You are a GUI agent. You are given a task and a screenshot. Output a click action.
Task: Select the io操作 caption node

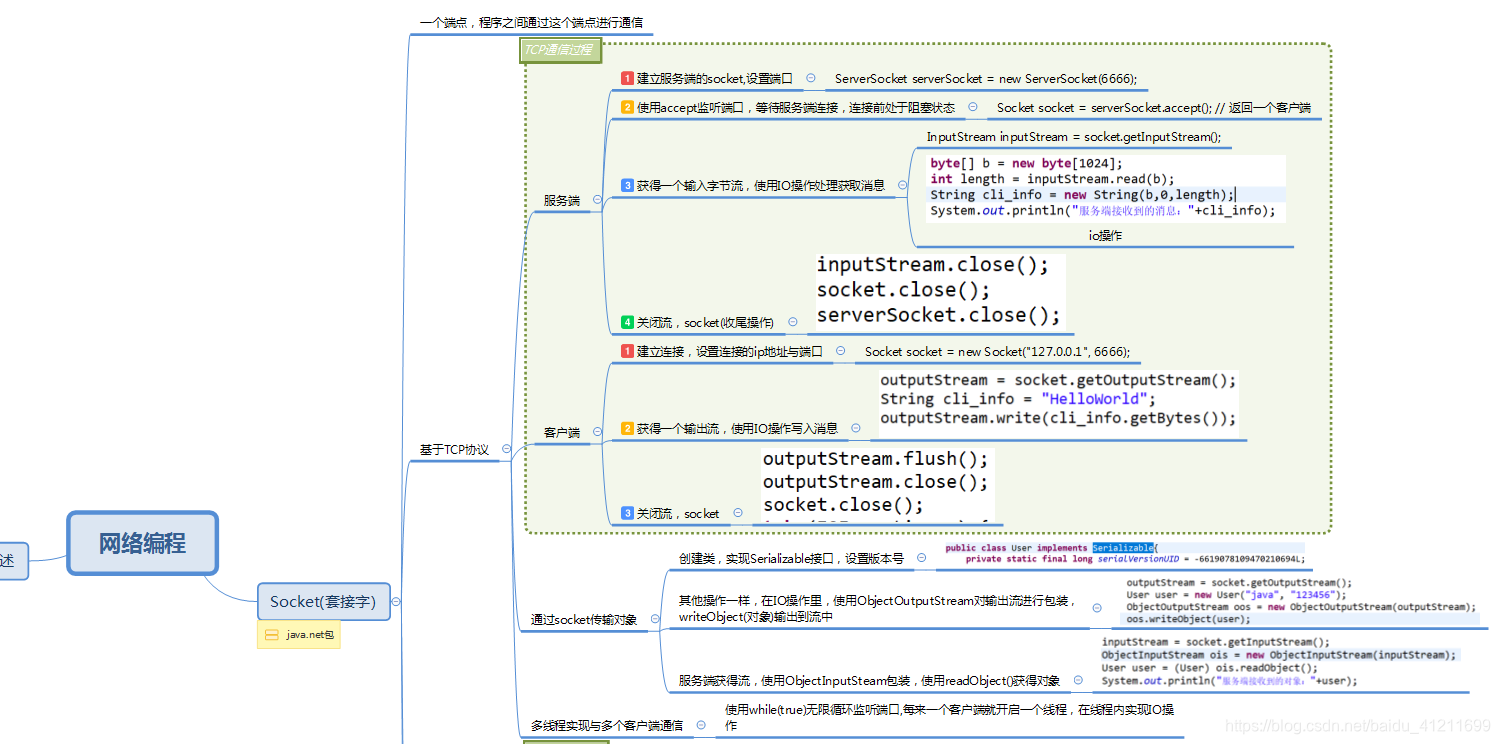pyautogui.click(x=1105, y=236)
